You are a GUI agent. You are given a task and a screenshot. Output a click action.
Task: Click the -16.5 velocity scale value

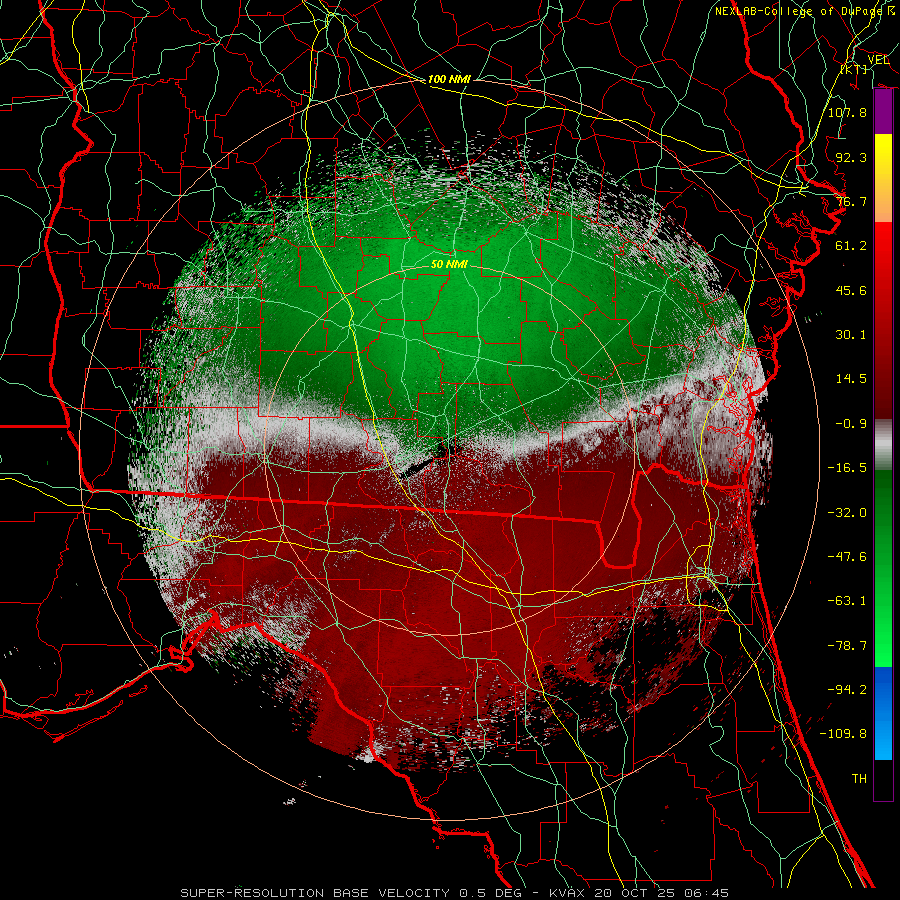(847, 468)
